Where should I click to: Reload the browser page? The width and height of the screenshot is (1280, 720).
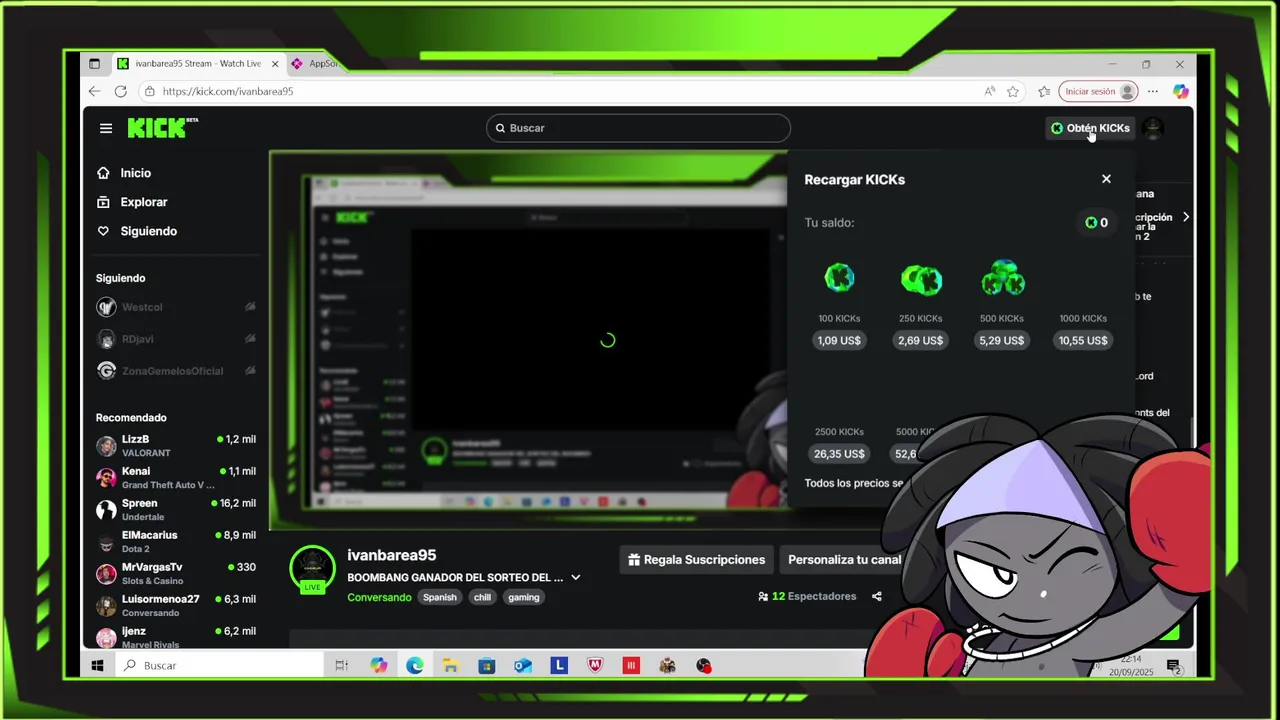[x=121, y=91]
